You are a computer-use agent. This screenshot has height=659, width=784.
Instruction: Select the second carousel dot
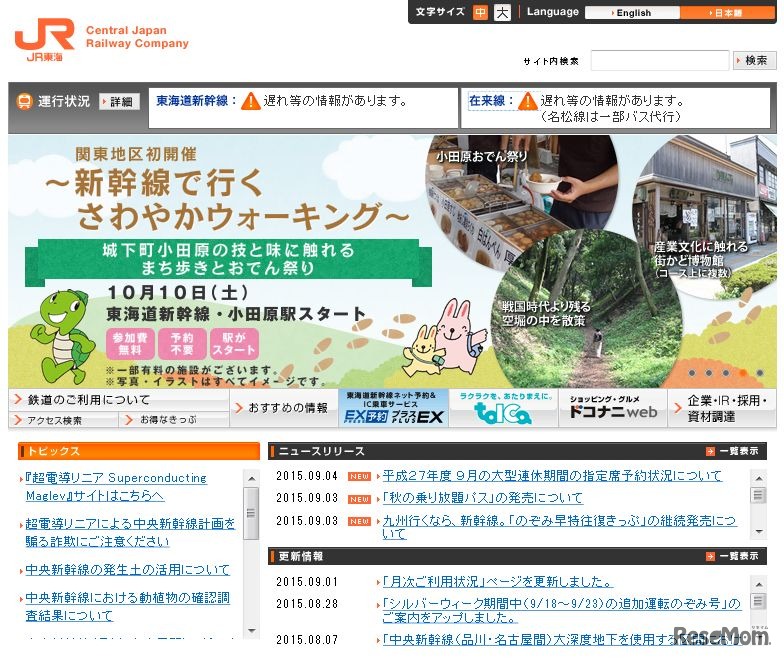pos(709,373)
